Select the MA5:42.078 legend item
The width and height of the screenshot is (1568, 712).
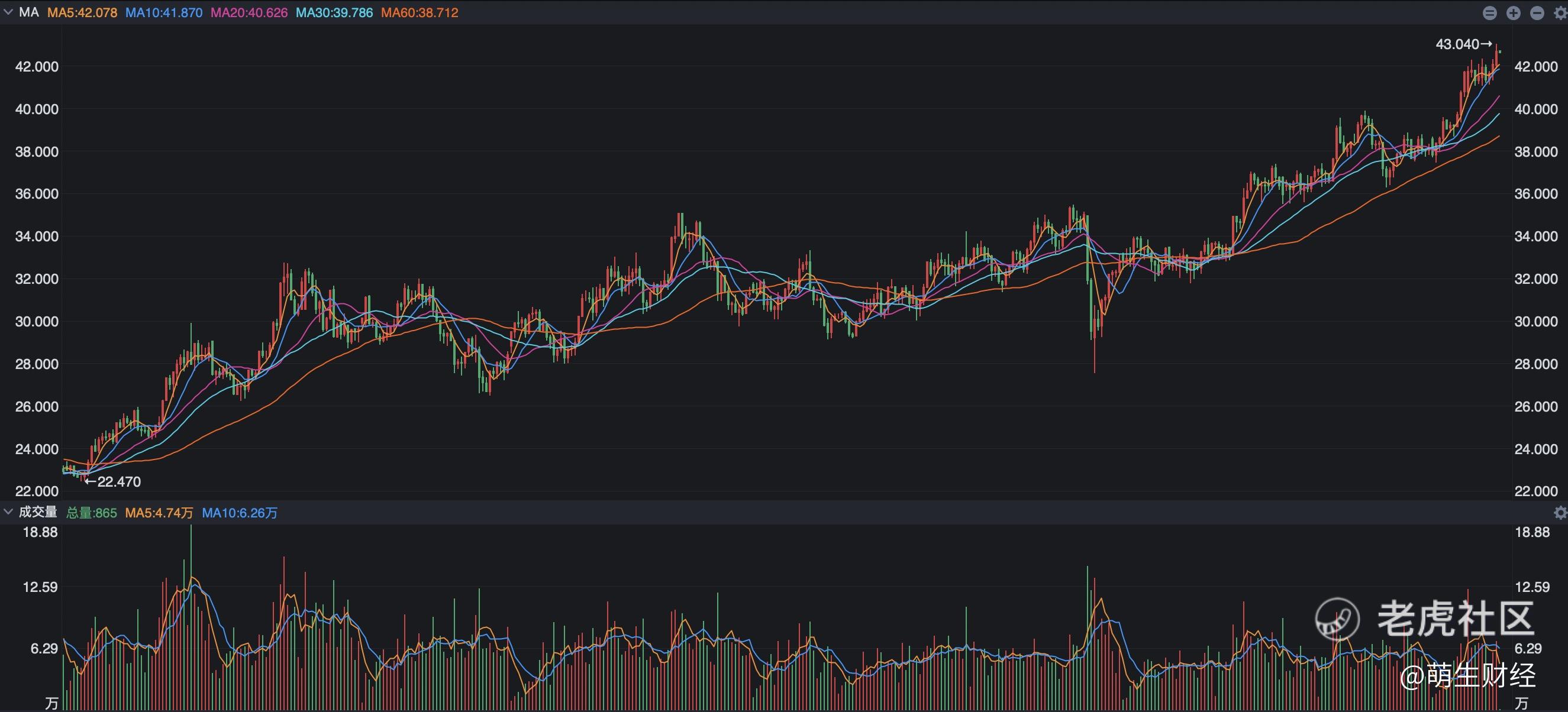(x=82, y=13)
